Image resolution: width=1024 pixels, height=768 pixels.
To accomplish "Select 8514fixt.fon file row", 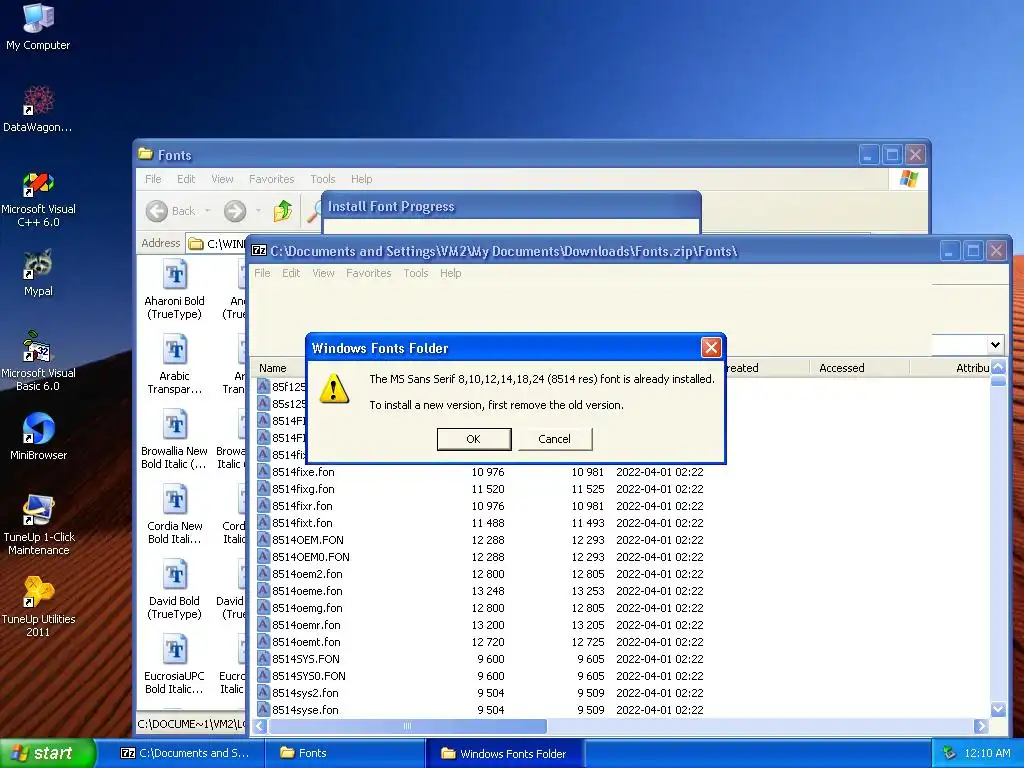I will coord(481,522).
